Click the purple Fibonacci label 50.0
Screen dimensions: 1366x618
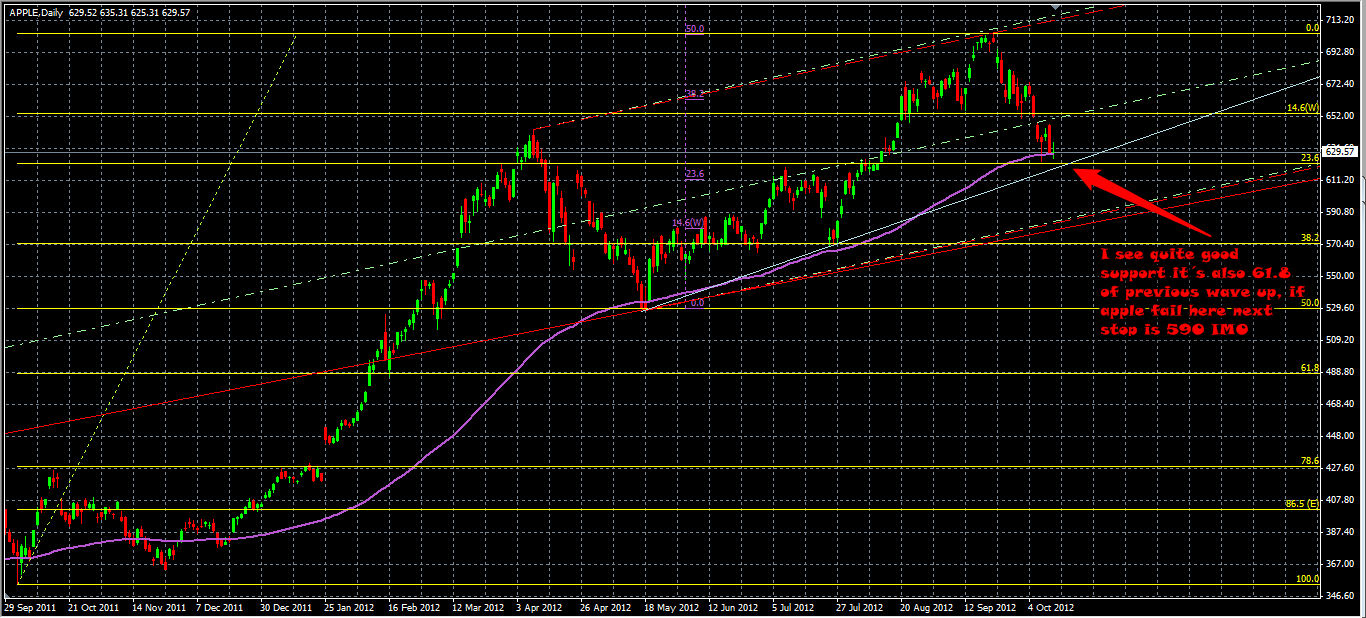tap(695, 30)
